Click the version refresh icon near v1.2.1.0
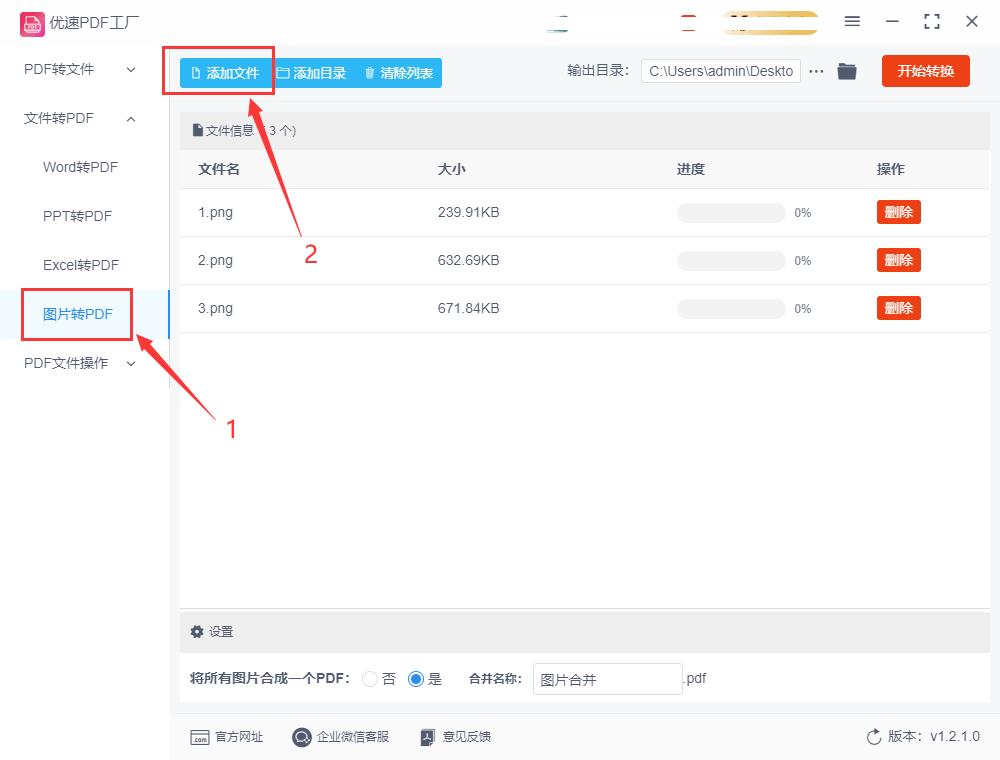 (x=872, y=736)
